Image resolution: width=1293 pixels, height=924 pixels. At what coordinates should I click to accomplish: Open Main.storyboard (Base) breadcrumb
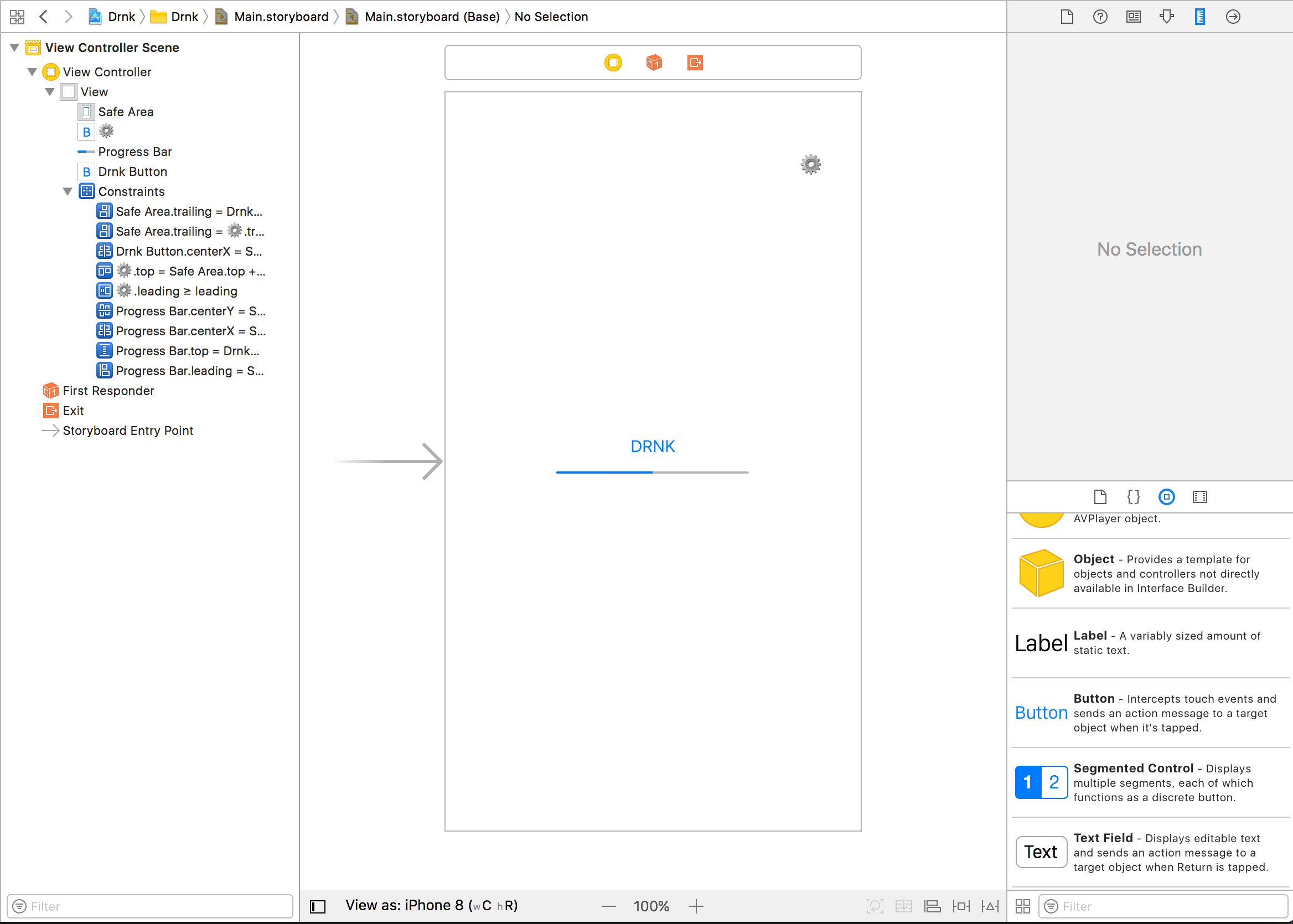(422, 17)
